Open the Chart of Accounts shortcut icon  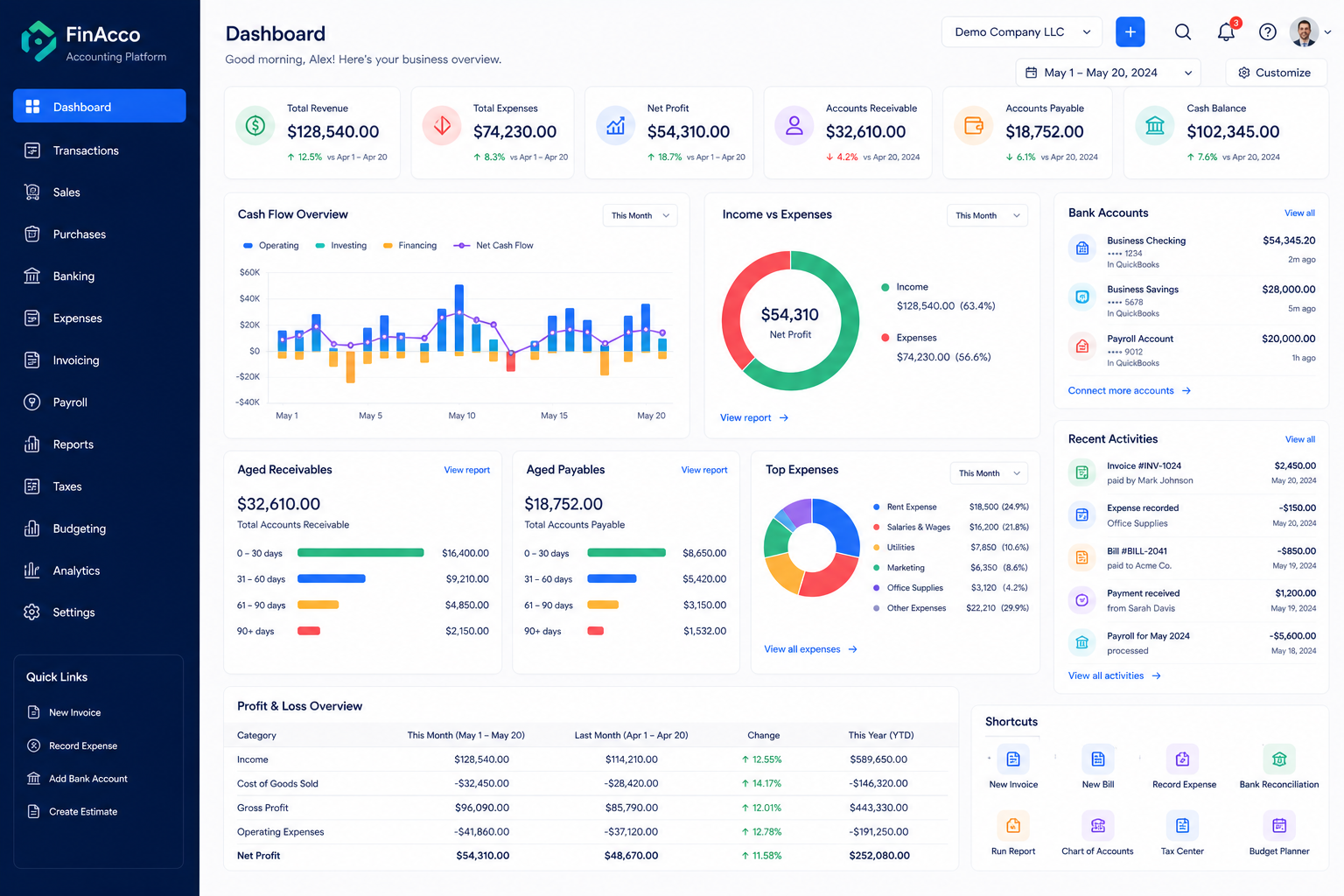coord(1098,825)
